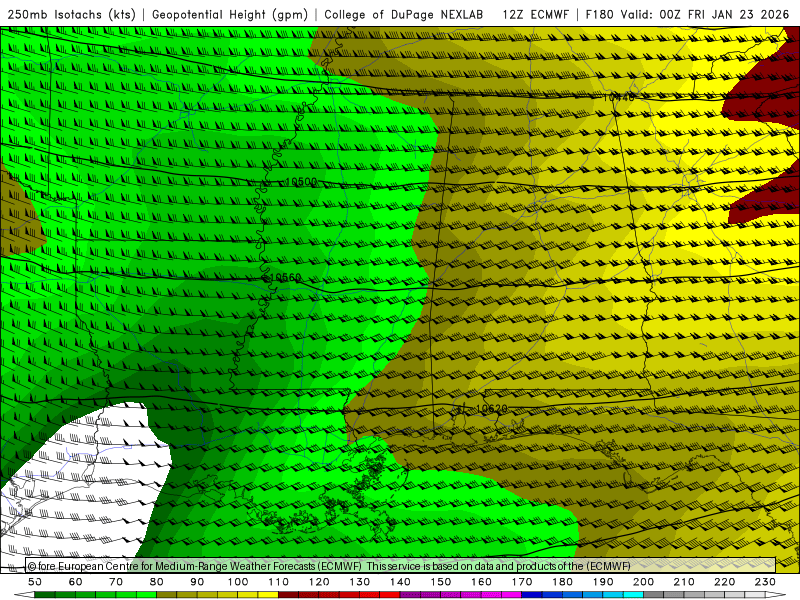The height and width of the screenshot is (600, 800).
Task: Click the legend value 170
Action: click(522, 582)
